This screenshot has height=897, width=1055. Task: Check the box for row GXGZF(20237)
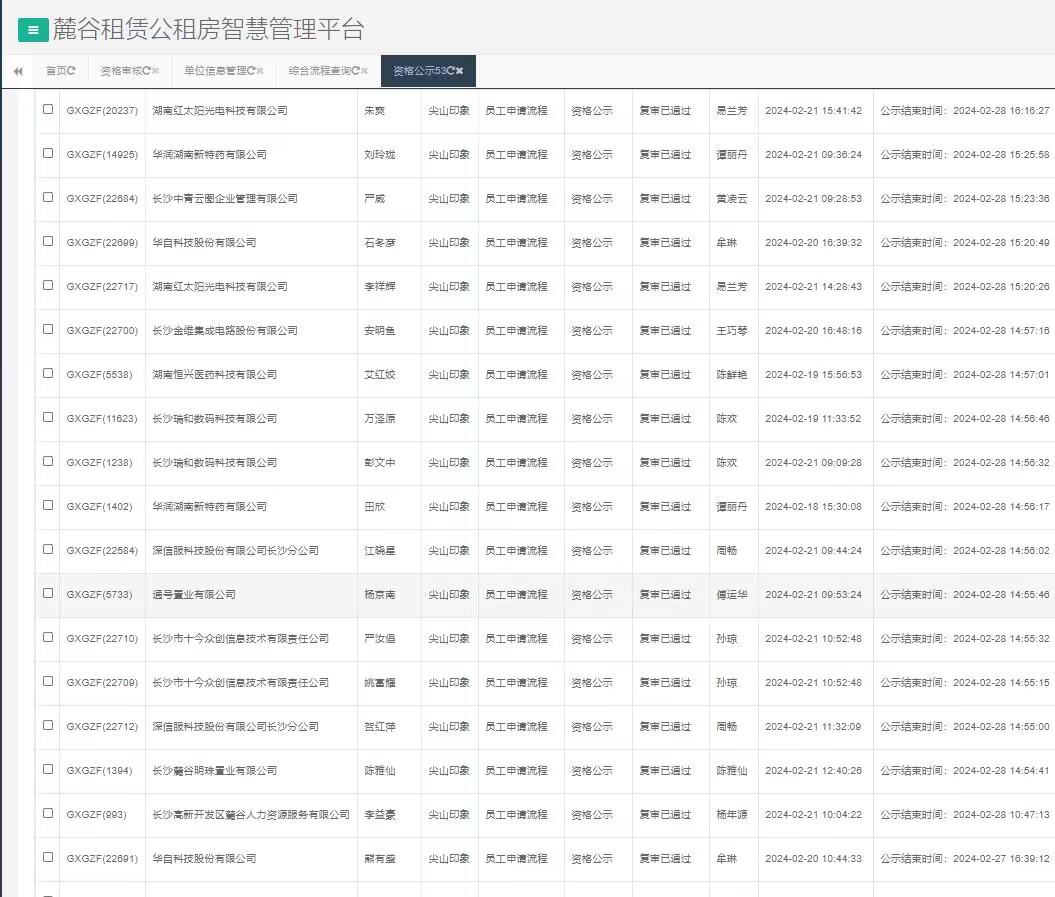(x=48, y=110)
